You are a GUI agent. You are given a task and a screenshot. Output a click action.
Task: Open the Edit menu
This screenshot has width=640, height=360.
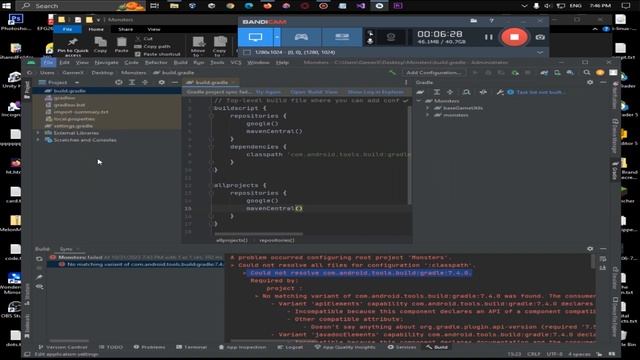64,62
